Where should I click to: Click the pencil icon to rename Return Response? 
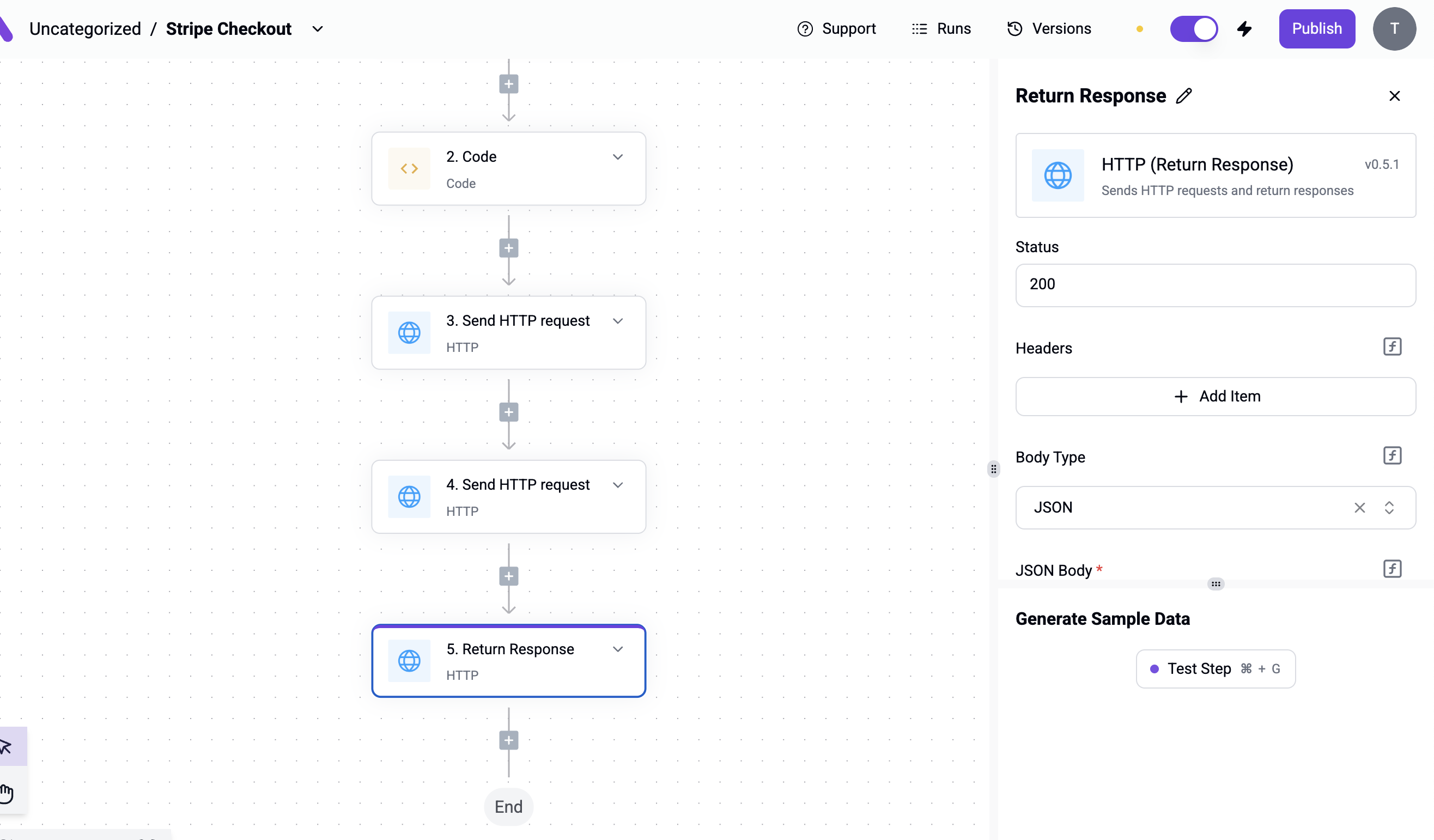coord(1184,96)
